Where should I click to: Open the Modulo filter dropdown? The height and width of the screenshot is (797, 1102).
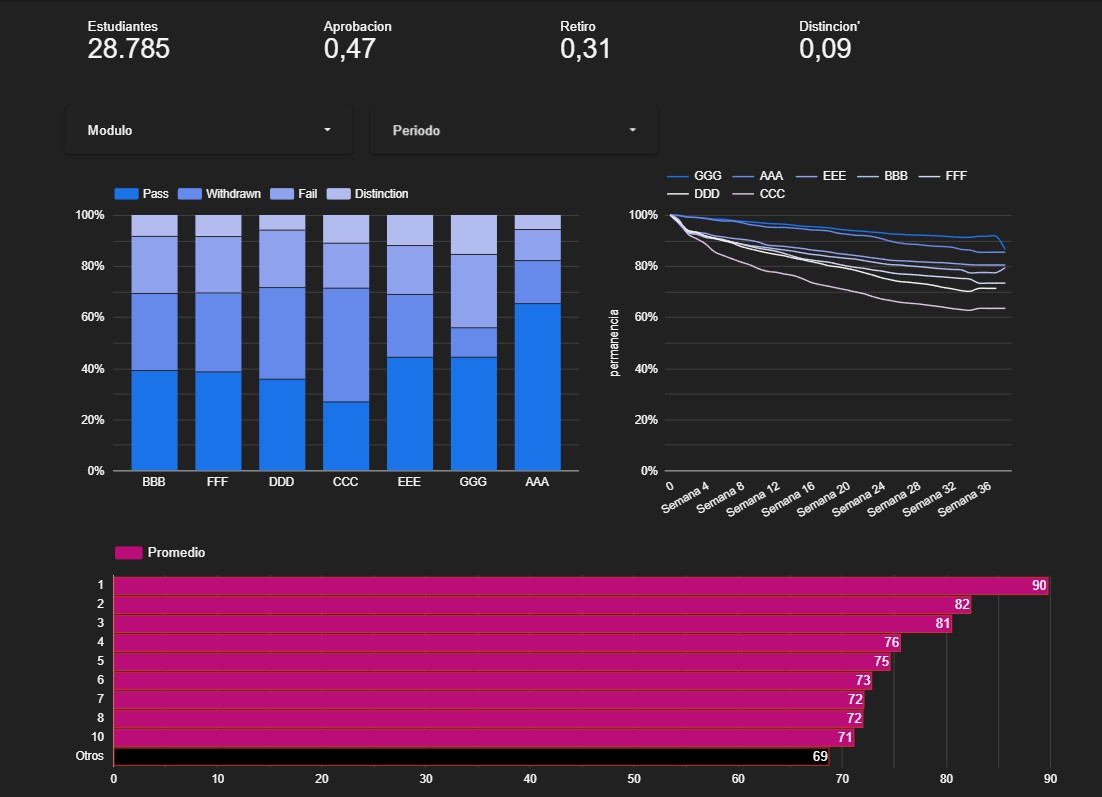tap(209, 130)
